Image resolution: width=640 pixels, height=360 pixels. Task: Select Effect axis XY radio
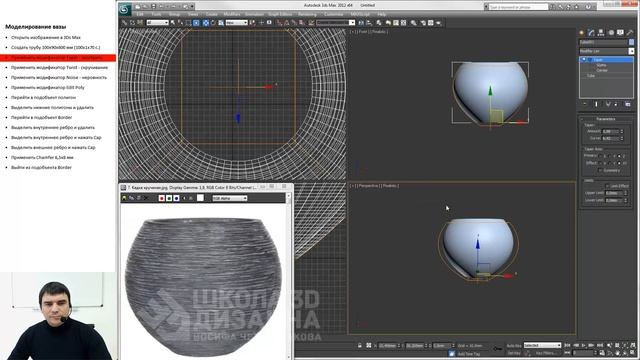click(619, 163)
